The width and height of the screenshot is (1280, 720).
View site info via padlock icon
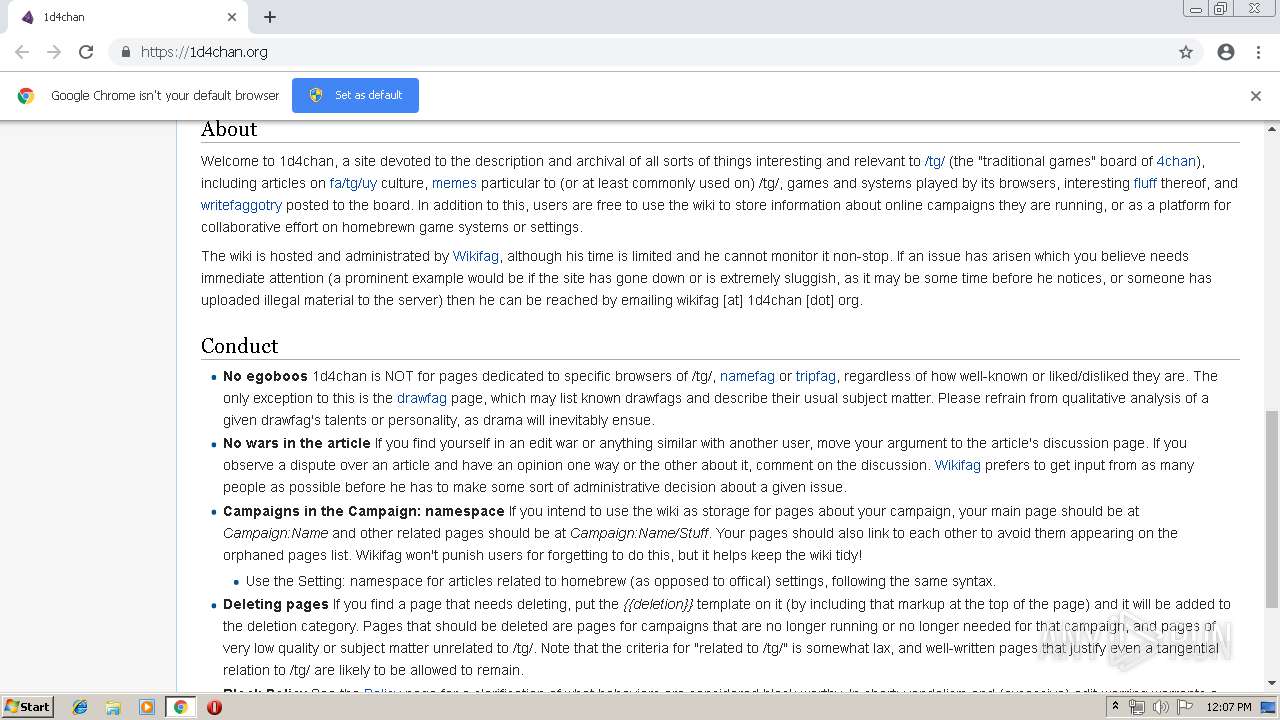[x=125, y=52]
